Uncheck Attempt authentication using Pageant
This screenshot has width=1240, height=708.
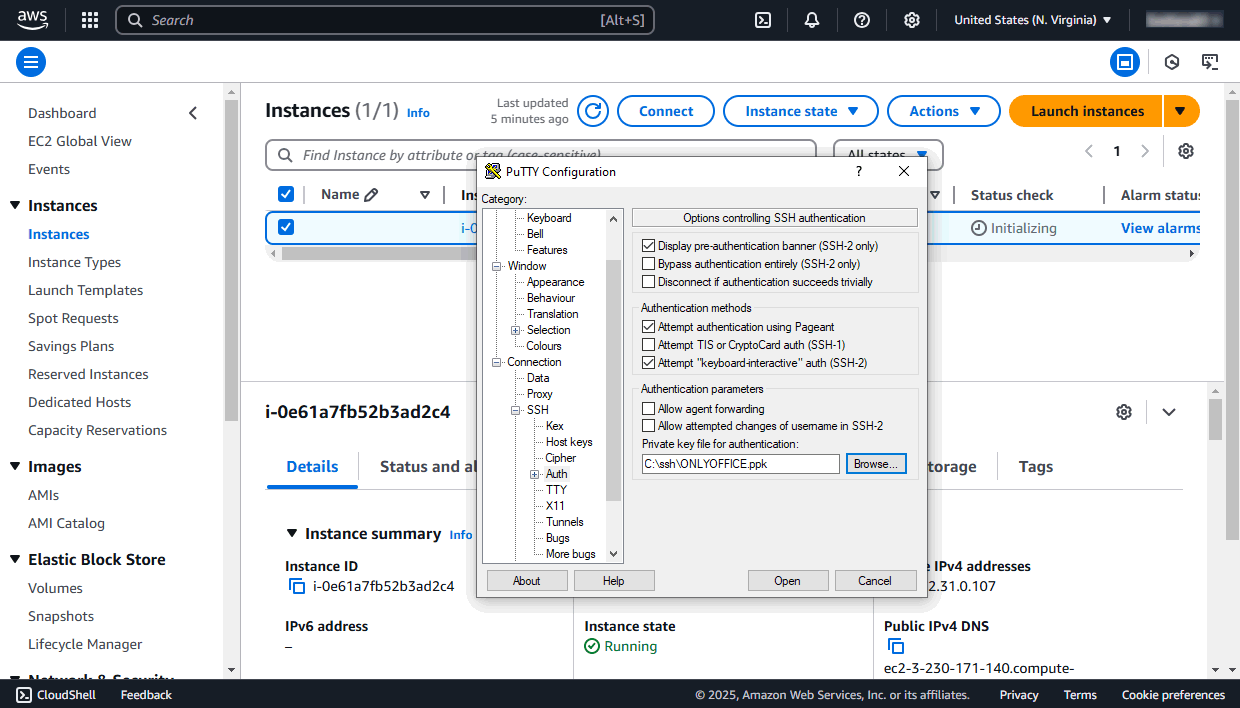[x=648, y=326]
